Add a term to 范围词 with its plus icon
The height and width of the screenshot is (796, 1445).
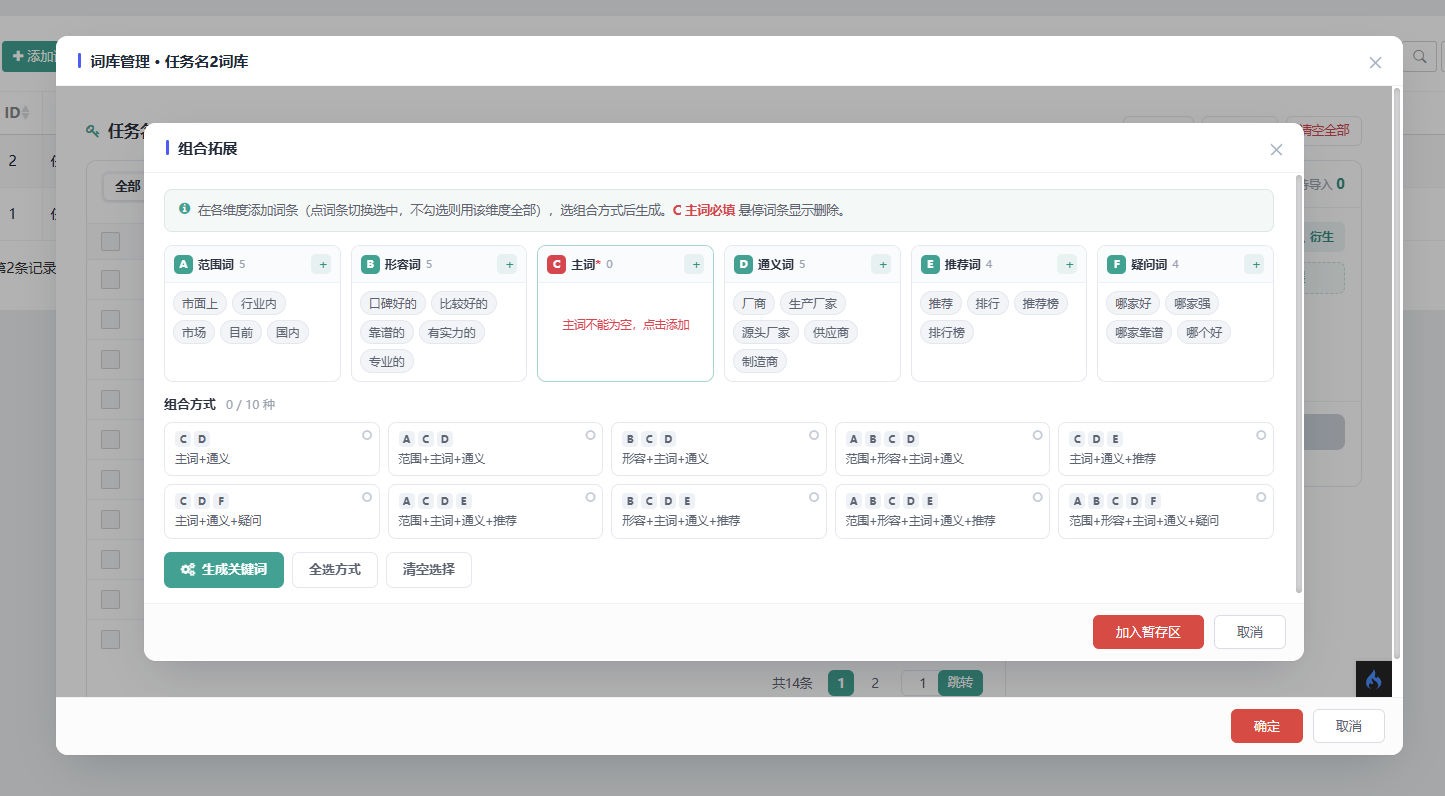[x=321, y=265]
